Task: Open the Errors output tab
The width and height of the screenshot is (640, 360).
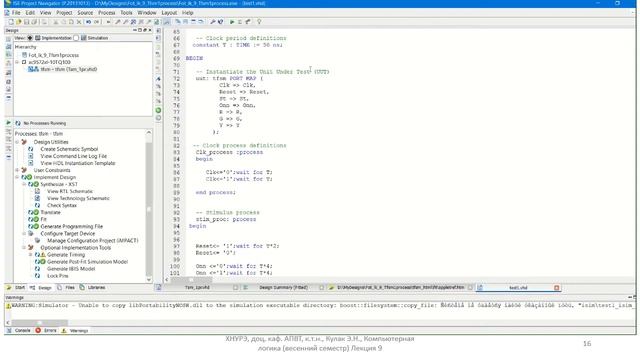Action: click(x=46, y=331)
